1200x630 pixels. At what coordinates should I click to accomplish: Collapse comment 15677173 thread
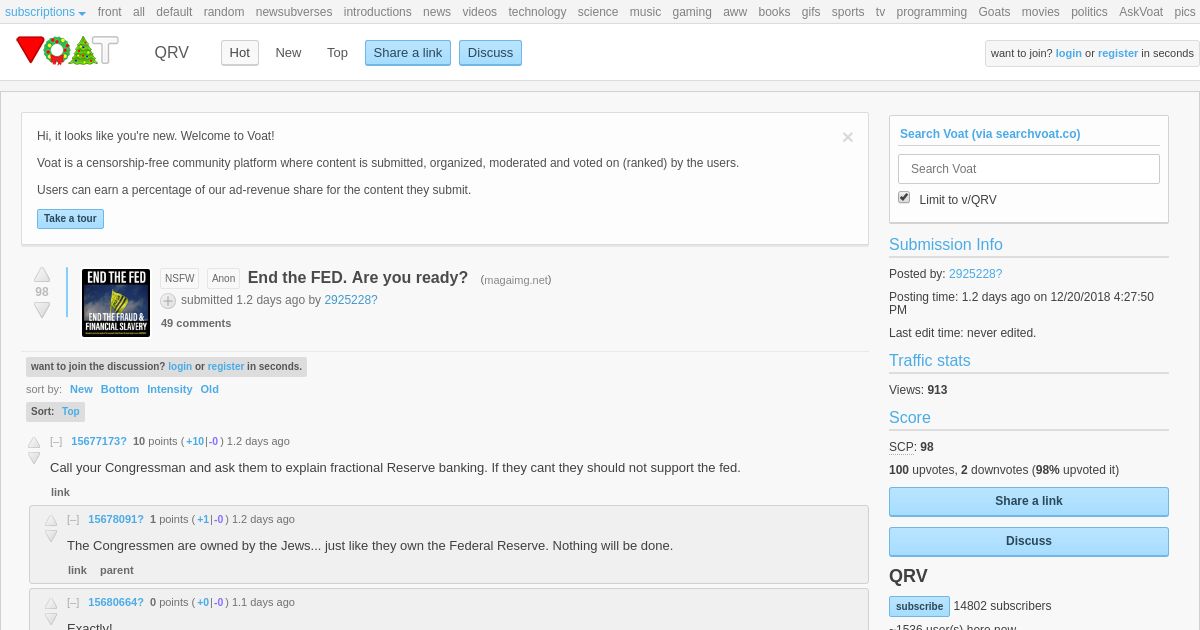coord(56,441)
